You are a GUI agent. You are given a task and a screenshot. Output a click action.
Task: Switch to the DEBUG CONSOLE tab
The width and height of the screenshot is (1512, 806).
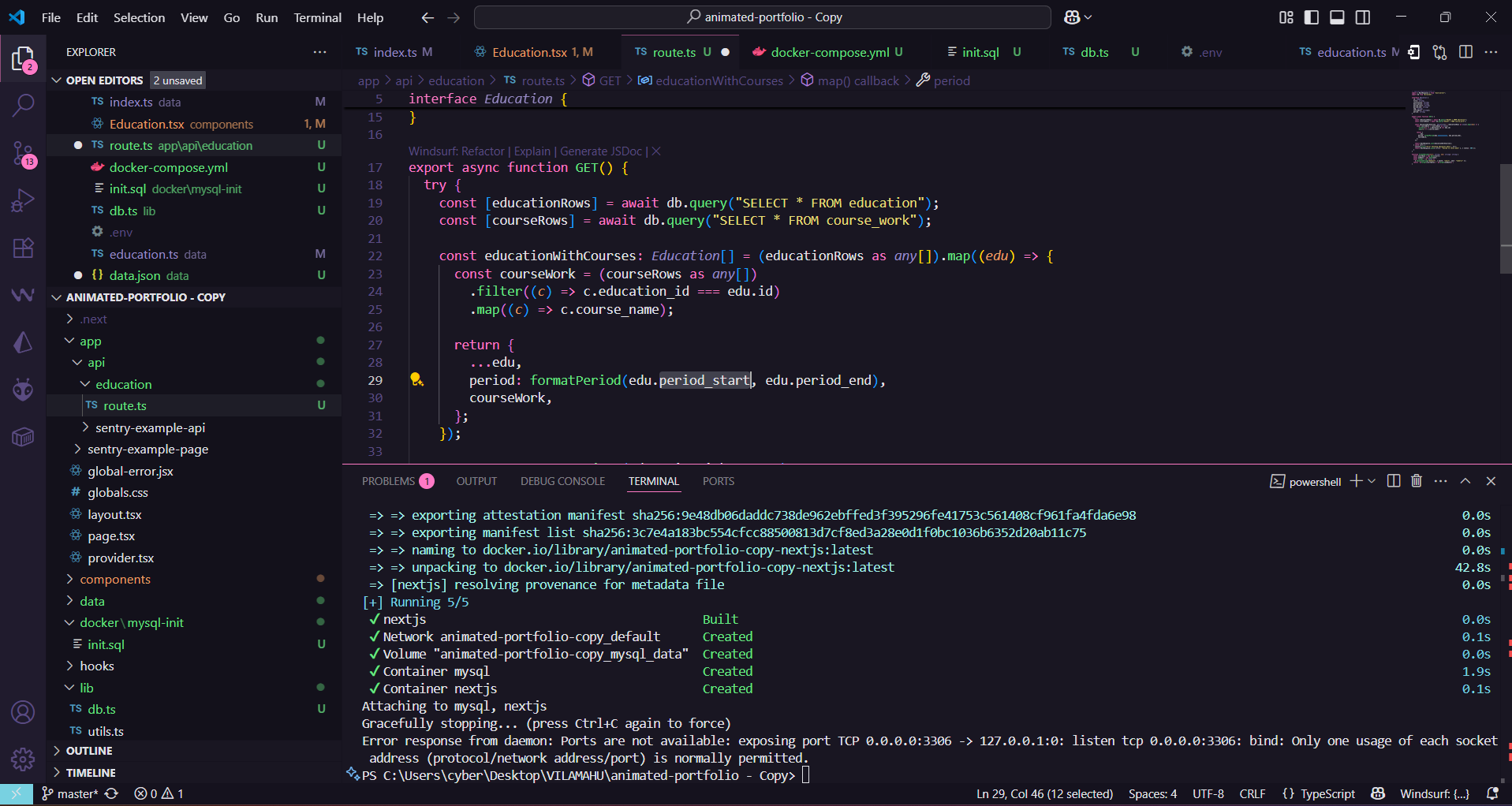point(562,480)
